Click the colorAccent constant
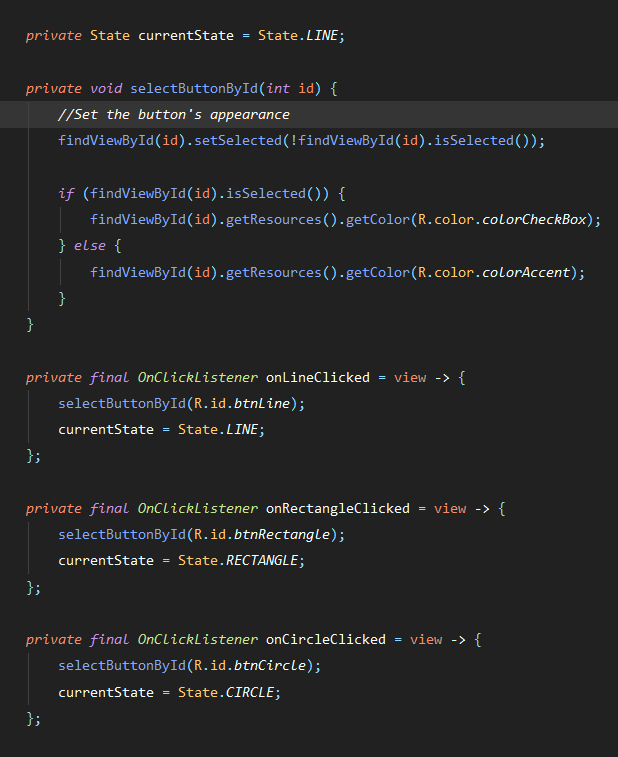This screenshot has width=618, height=757. (x=526, y=273)
